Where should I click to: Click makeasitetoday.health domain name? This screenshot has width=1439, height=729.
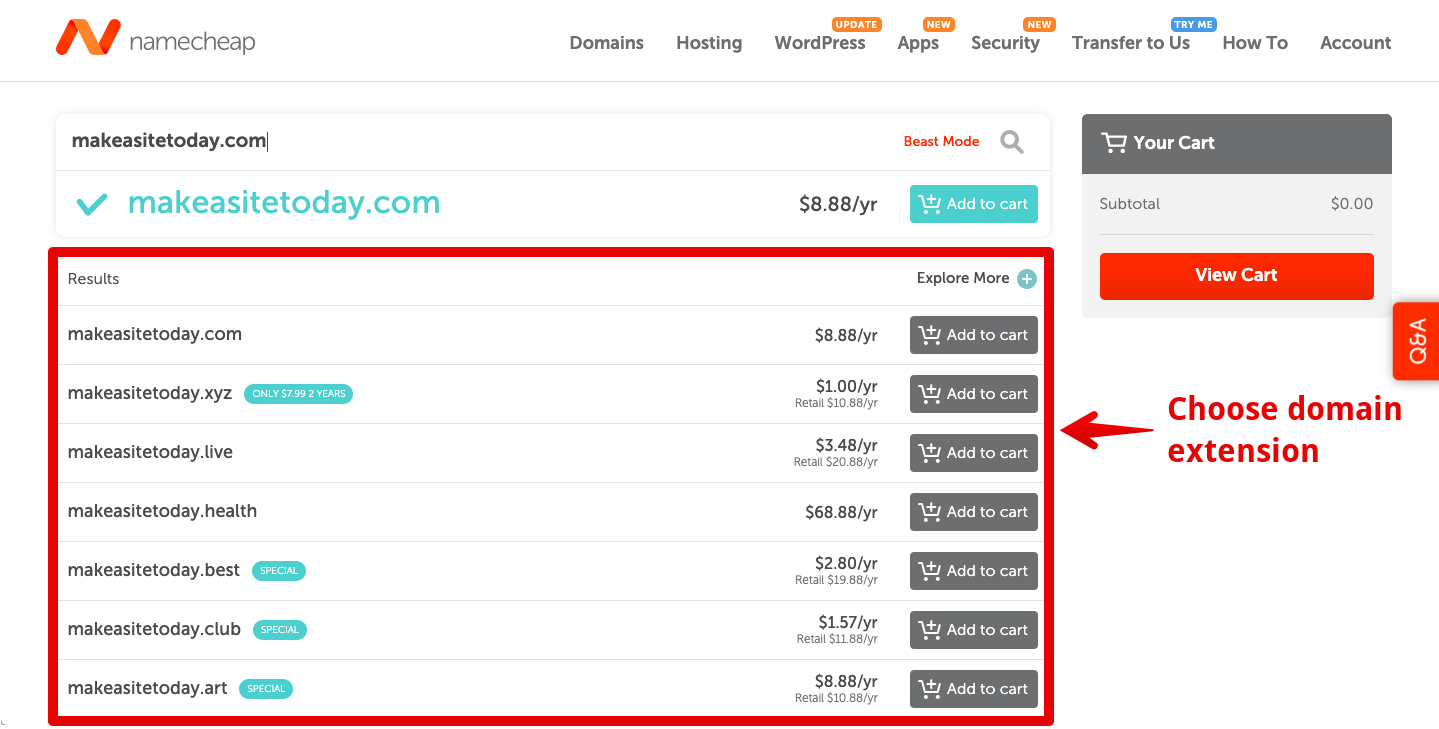pos(162,512)
